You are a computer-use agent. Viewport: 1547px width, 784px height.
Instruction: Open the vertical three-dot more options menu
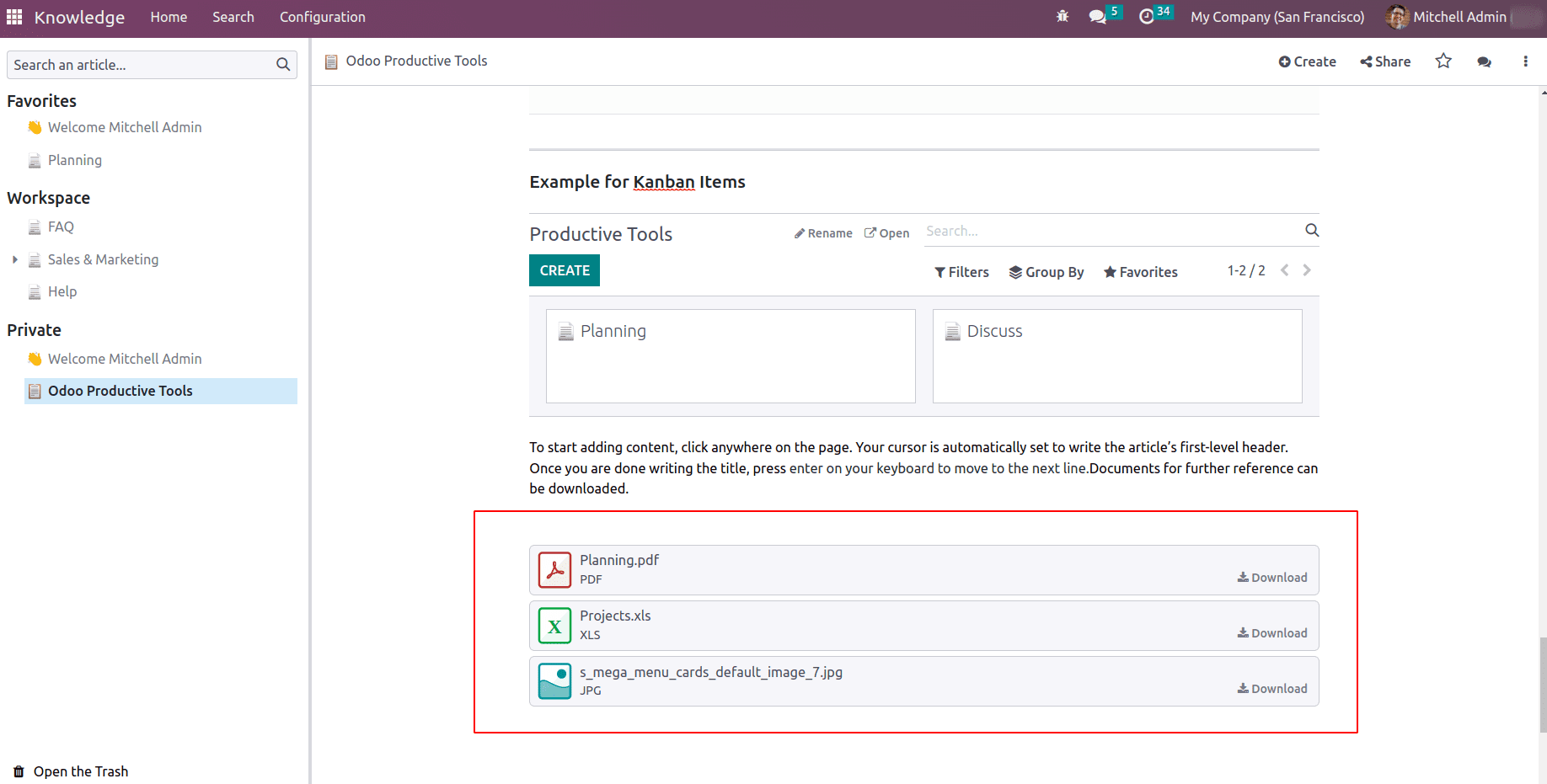(1525, 61)
